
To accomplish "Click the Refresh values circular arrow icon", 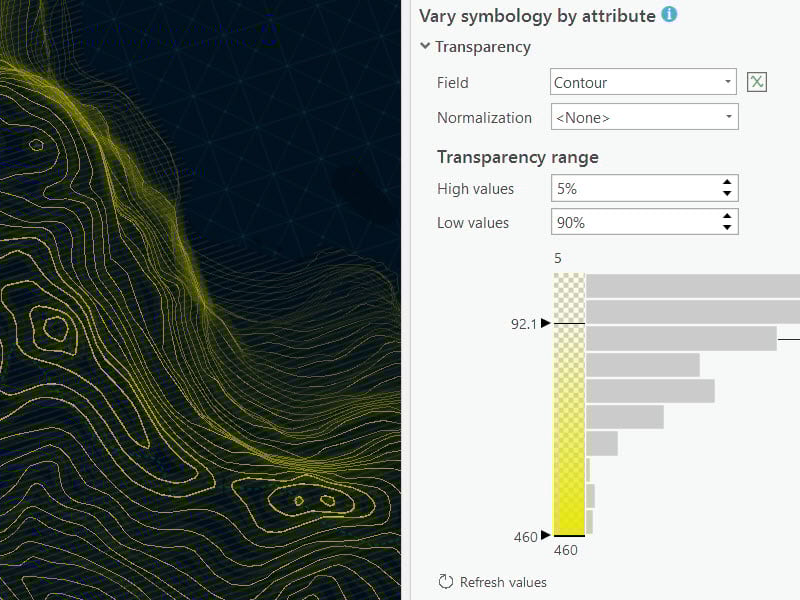I will point(446,582).
